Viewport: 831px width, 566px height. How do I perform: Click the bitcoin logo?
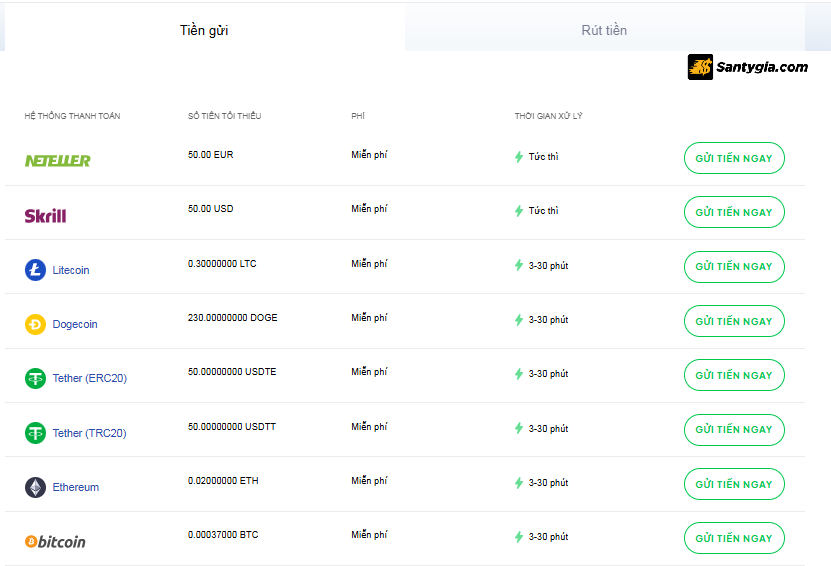click(55, 542)
